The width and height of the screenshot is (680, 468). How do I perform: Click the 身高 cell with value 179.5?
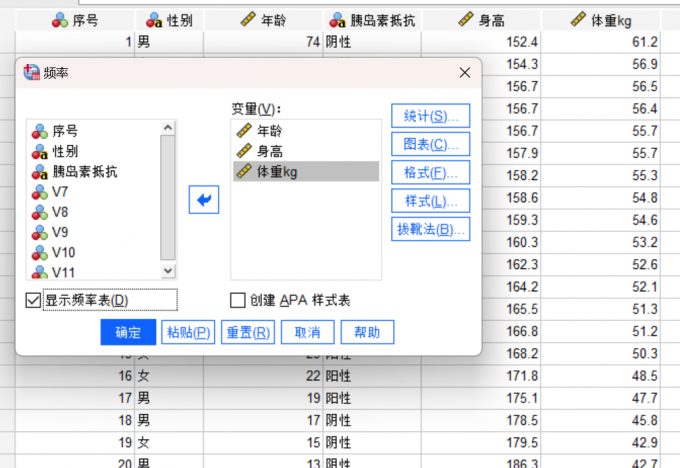click(481, 442)
